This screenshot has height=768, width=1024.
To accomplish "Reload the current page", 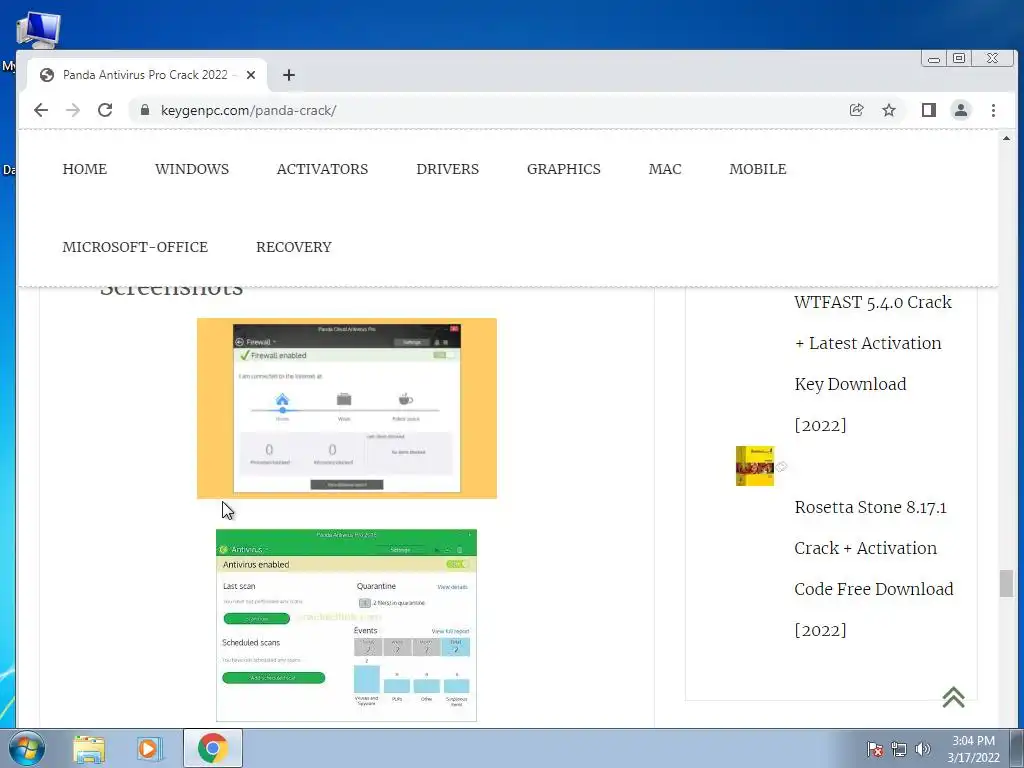I will pyautogui.click(x=105, y=110).
